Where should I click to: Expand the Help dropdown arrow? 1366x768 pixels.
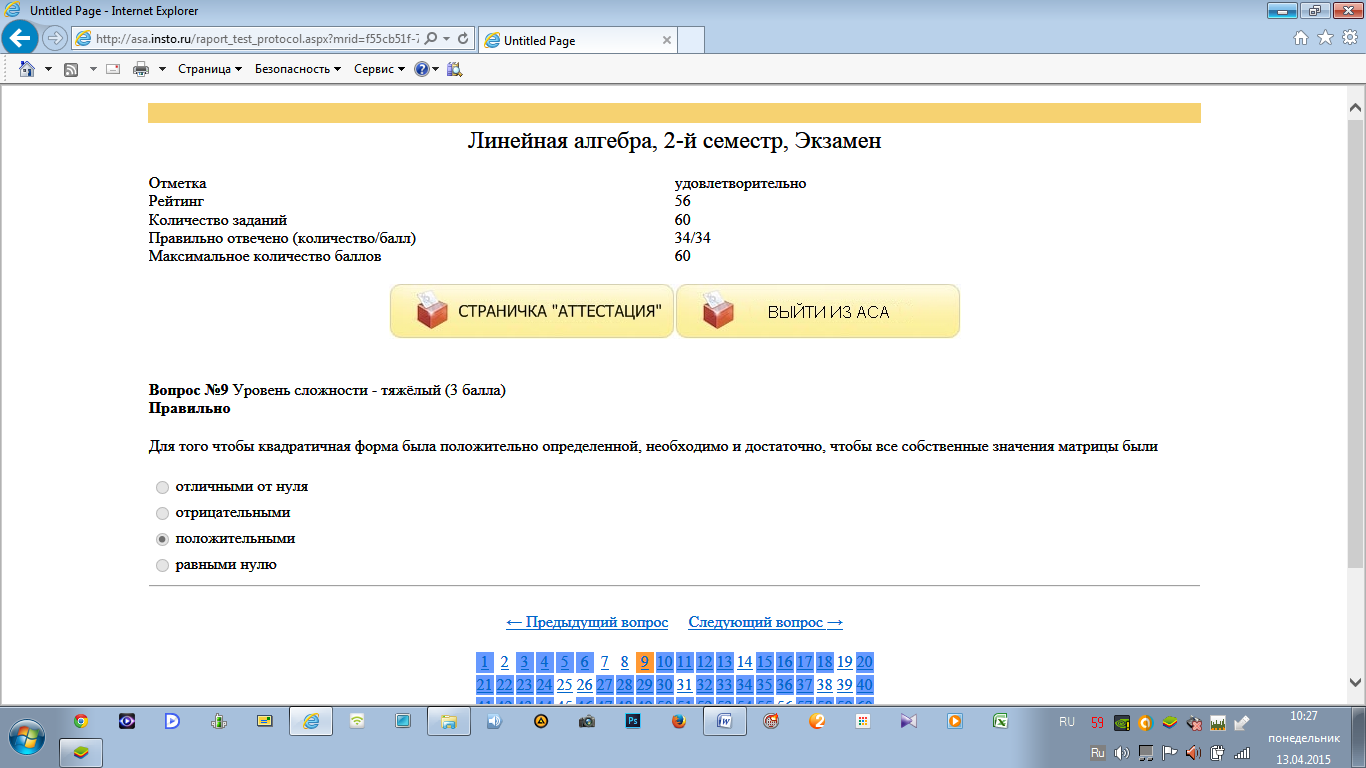tap(436, 69)
